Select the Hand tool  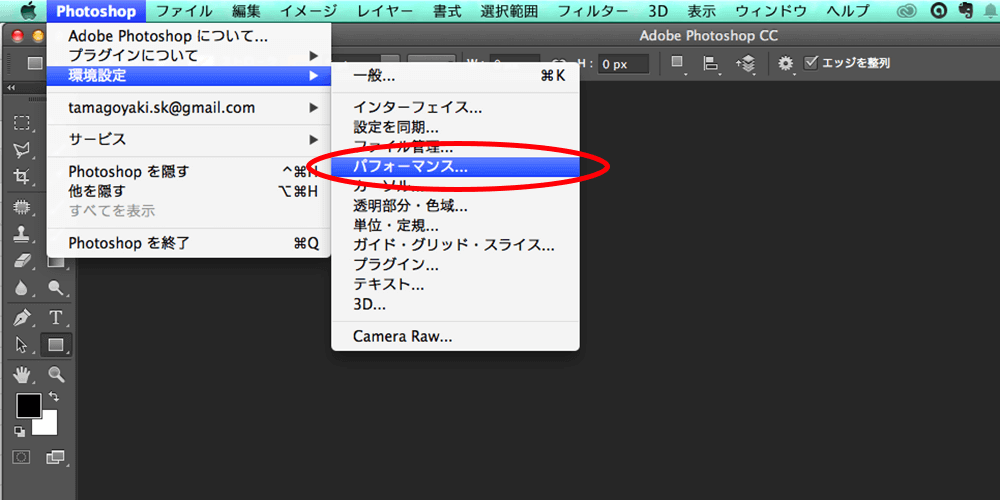coord(22,374)
